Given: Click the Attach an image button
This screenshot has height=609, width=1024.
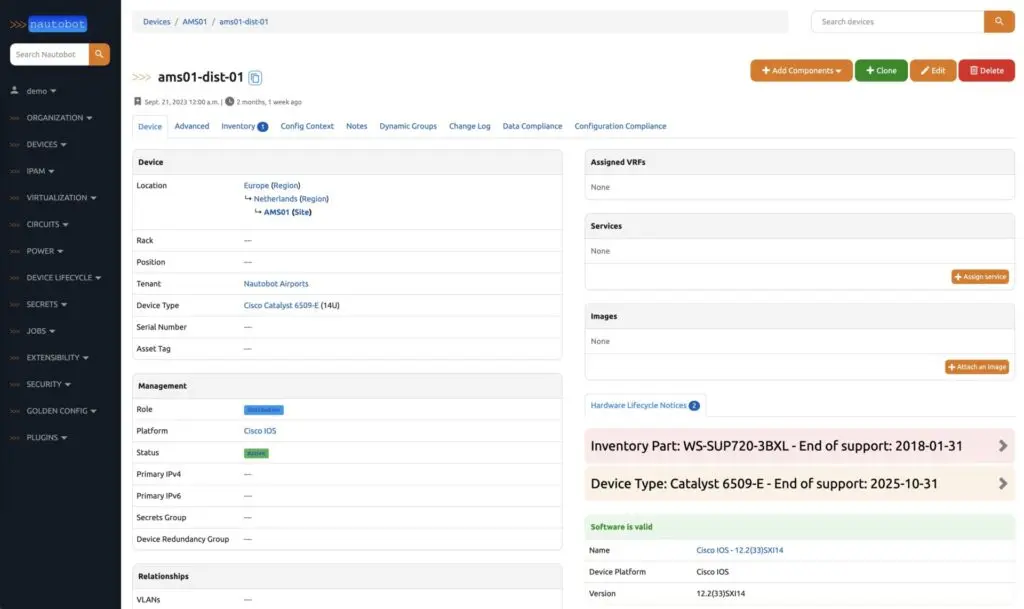Looking at the screenshot, I should pos(976,367).
